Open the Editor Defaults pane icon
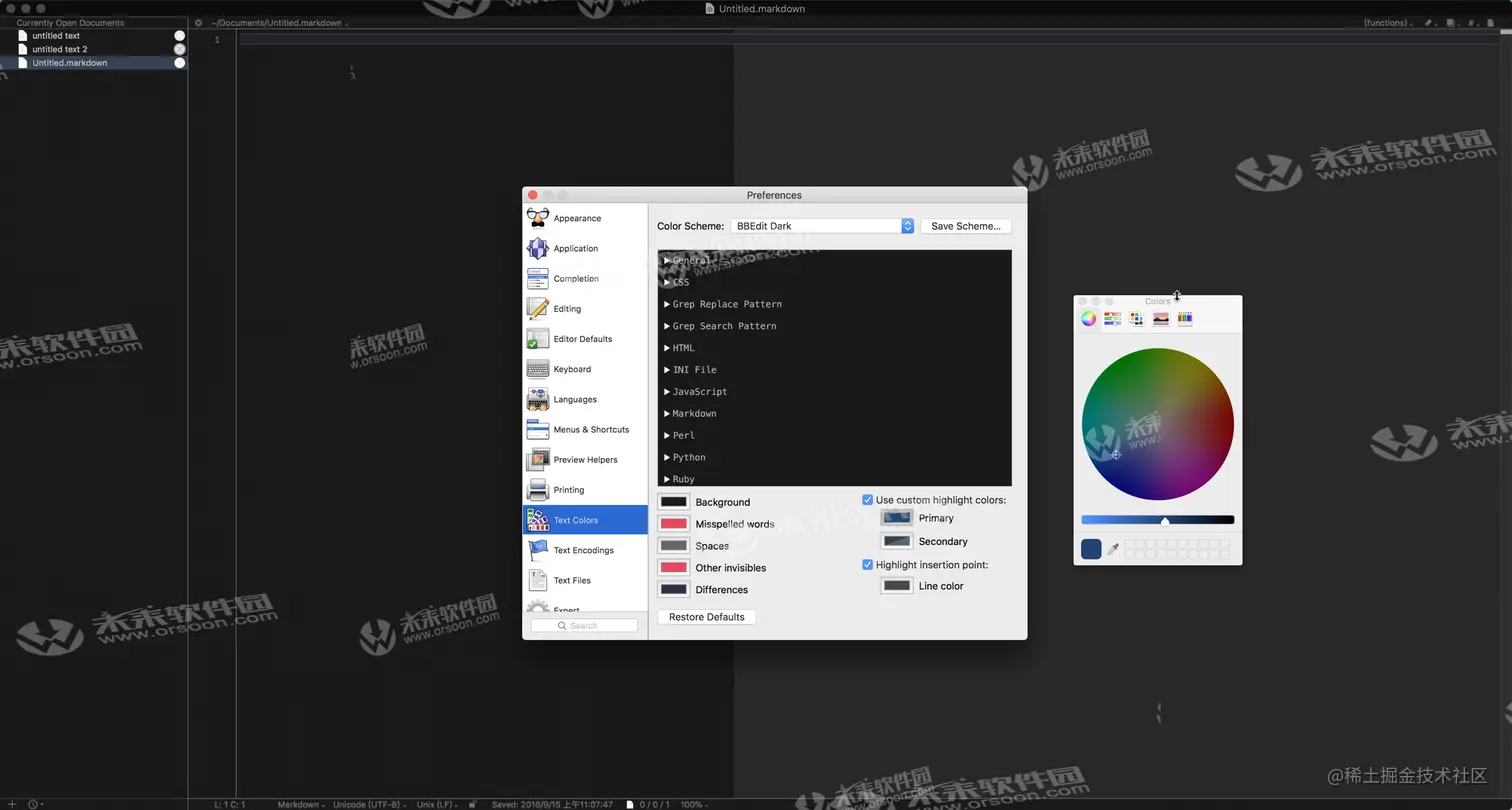 coord(538,338)
